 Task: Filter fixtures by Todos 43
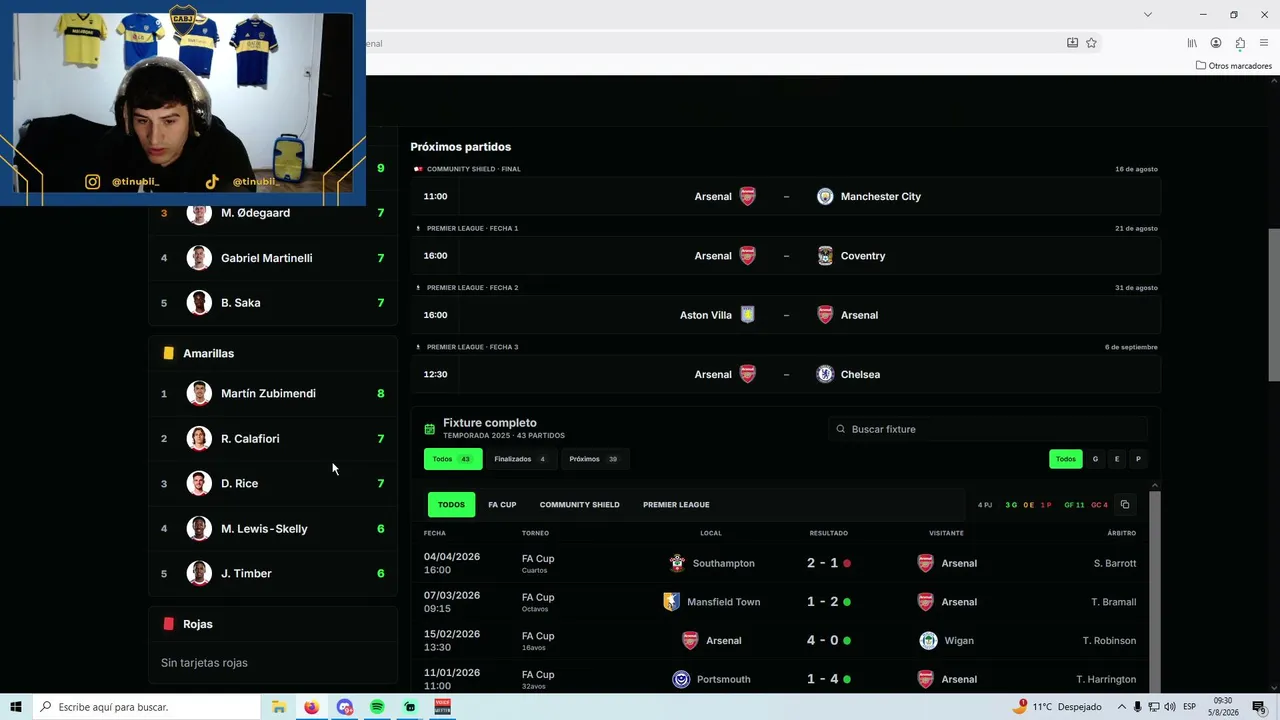tap(453, 459)
